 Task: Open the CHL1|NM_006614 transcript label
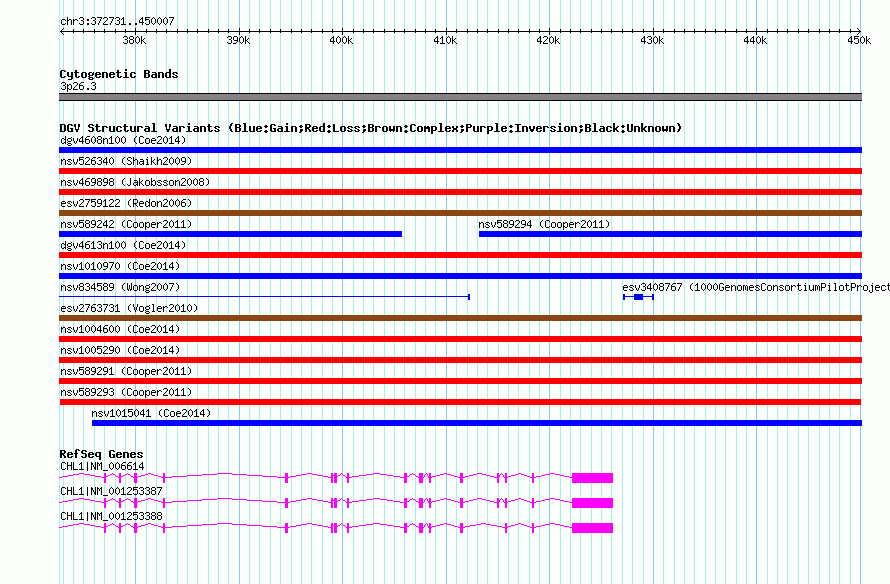102,467
